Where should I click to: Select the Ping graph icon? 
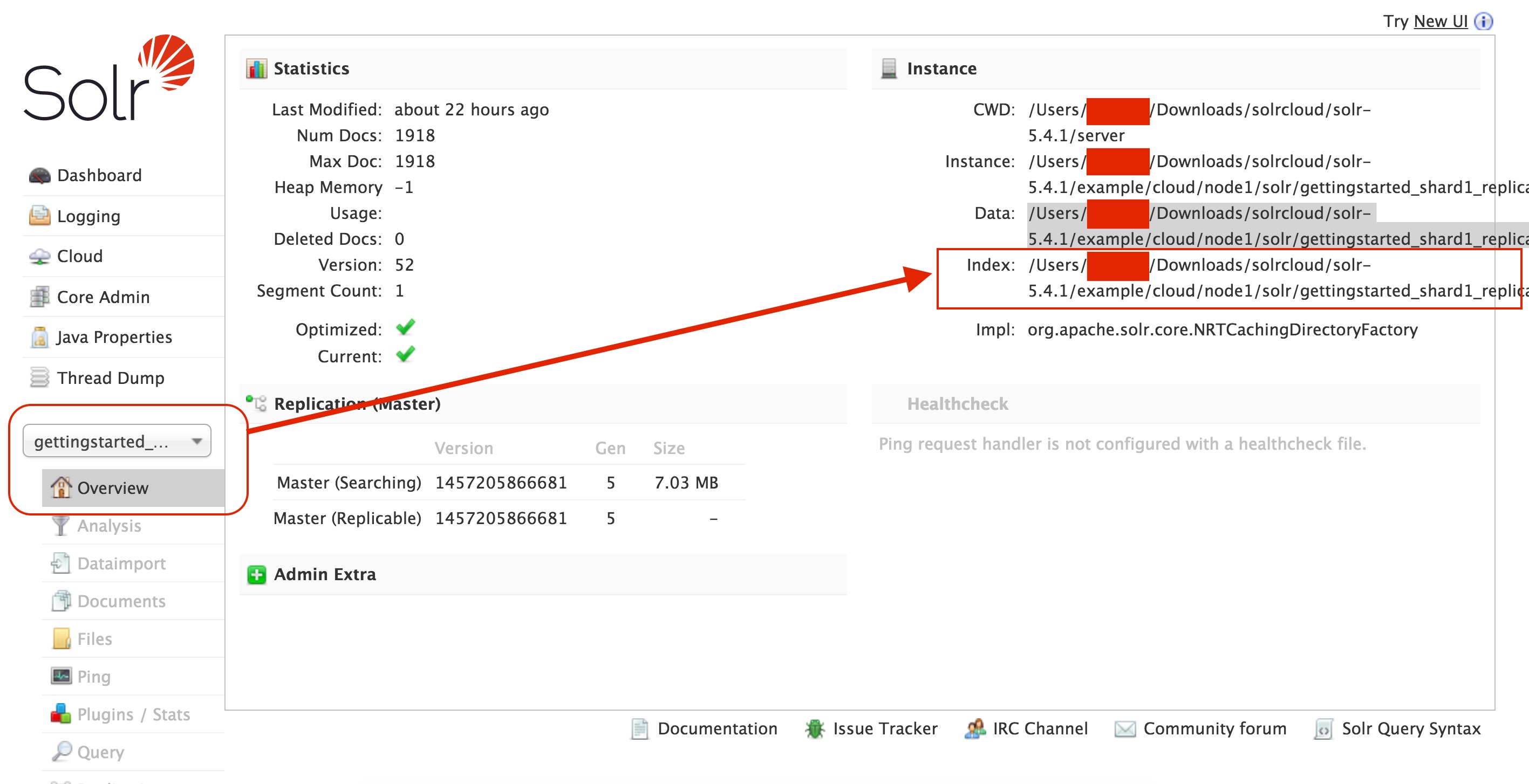(60, 676)
